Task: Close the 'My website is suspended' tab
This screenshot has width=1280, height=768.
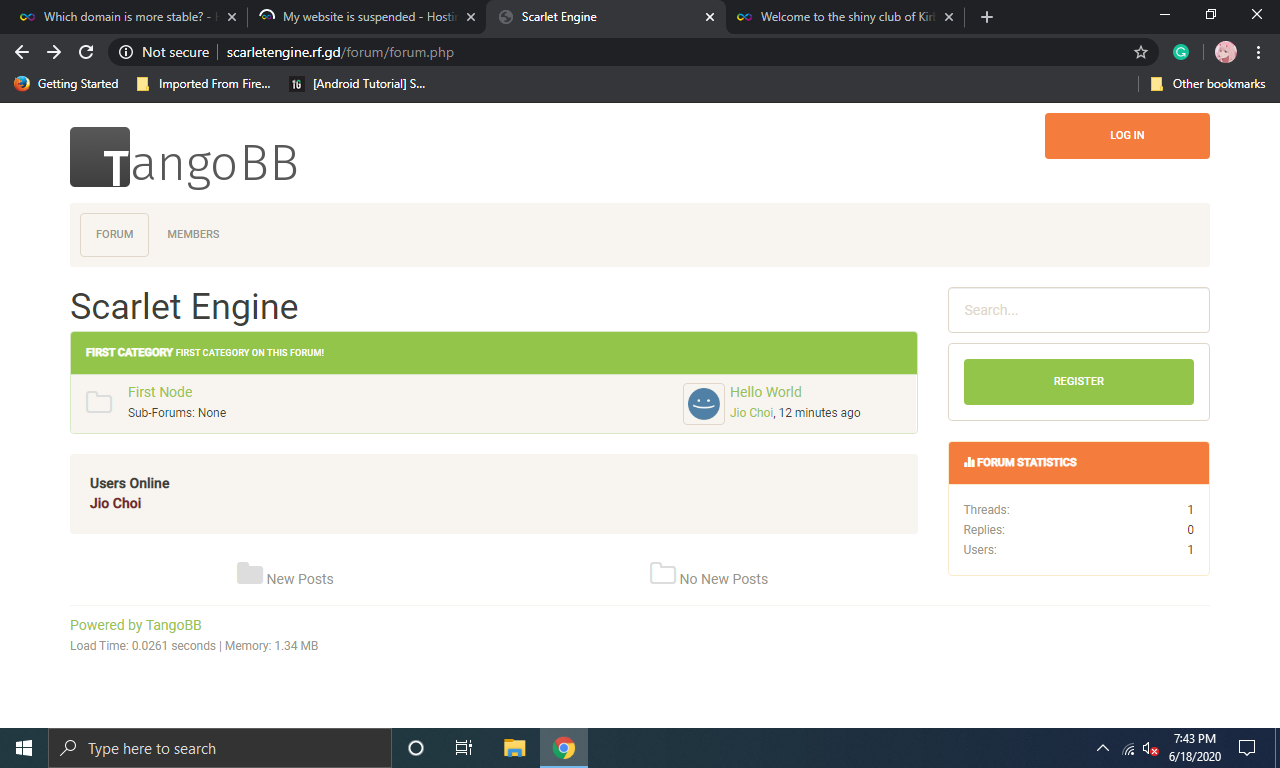Action: click(x=471, y=17)
